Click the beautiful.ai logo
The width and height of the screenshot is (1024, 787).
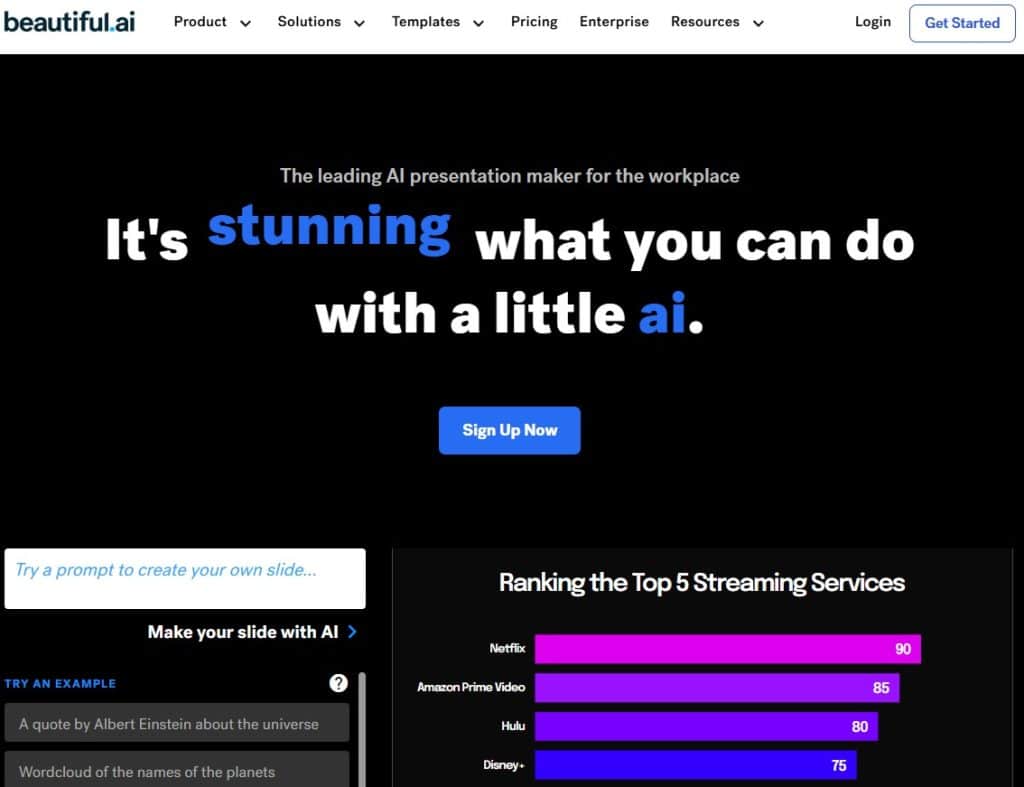coord(67,22)
